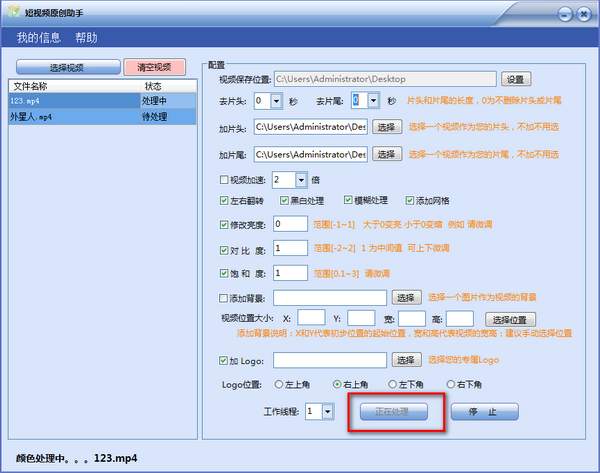Minimize the 短视频原创助手 window
The height and width of the screenshot is (473, 600).
[x=565, y=14]
